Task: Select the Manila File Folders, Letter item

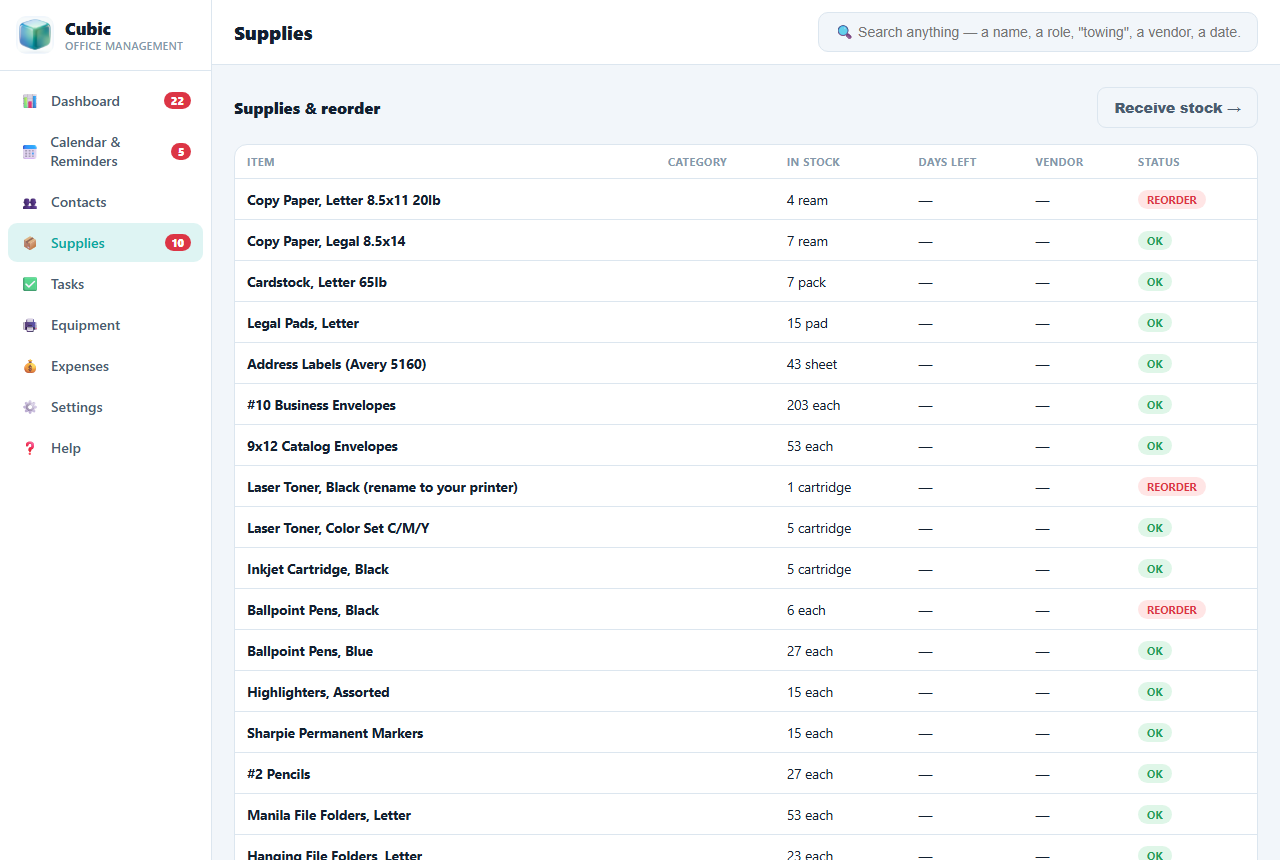Action: tap(746, 815)
